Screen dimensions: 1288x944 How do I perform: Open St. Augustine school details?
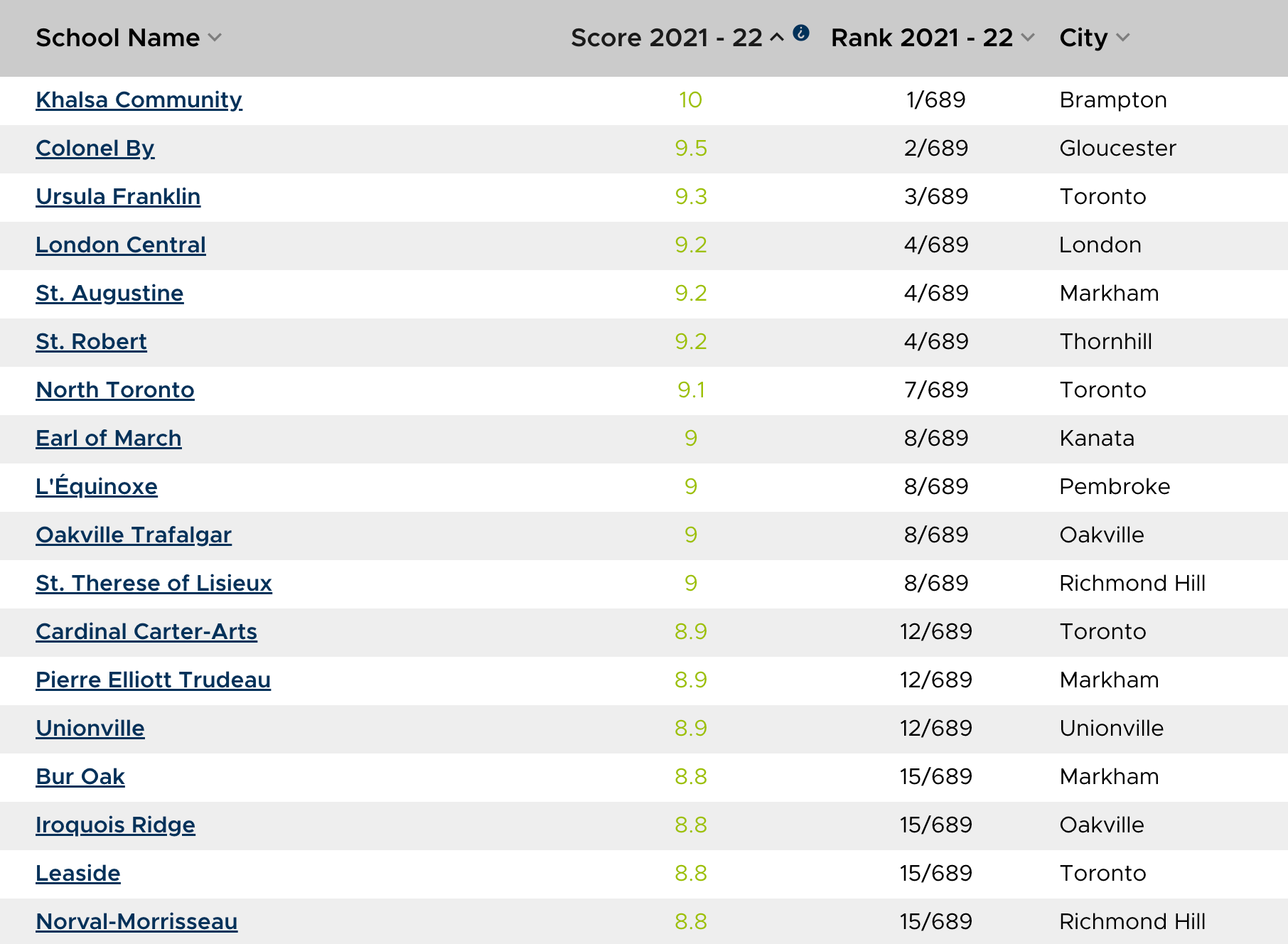click(x=109, y=294)
